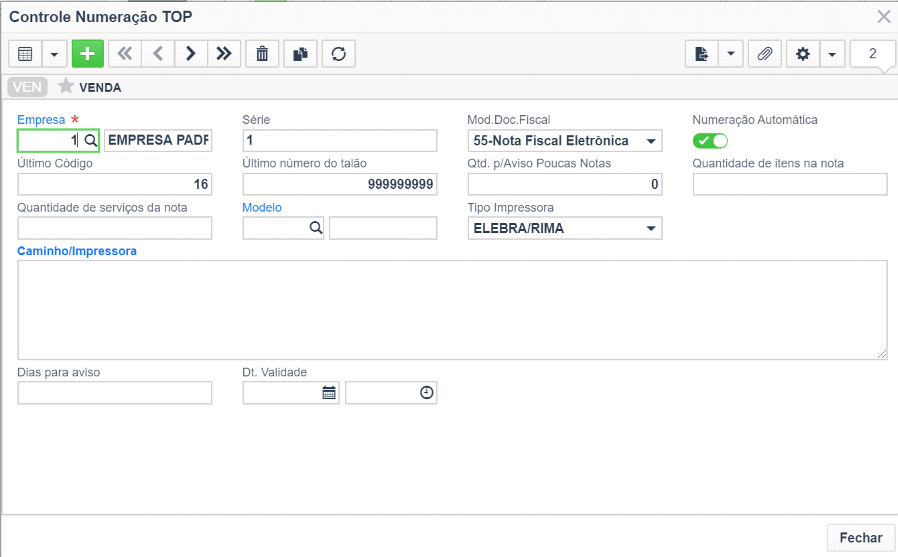Click the Caminho/Impressora resize handle
898x557 pixels.
tap(882, 354)
